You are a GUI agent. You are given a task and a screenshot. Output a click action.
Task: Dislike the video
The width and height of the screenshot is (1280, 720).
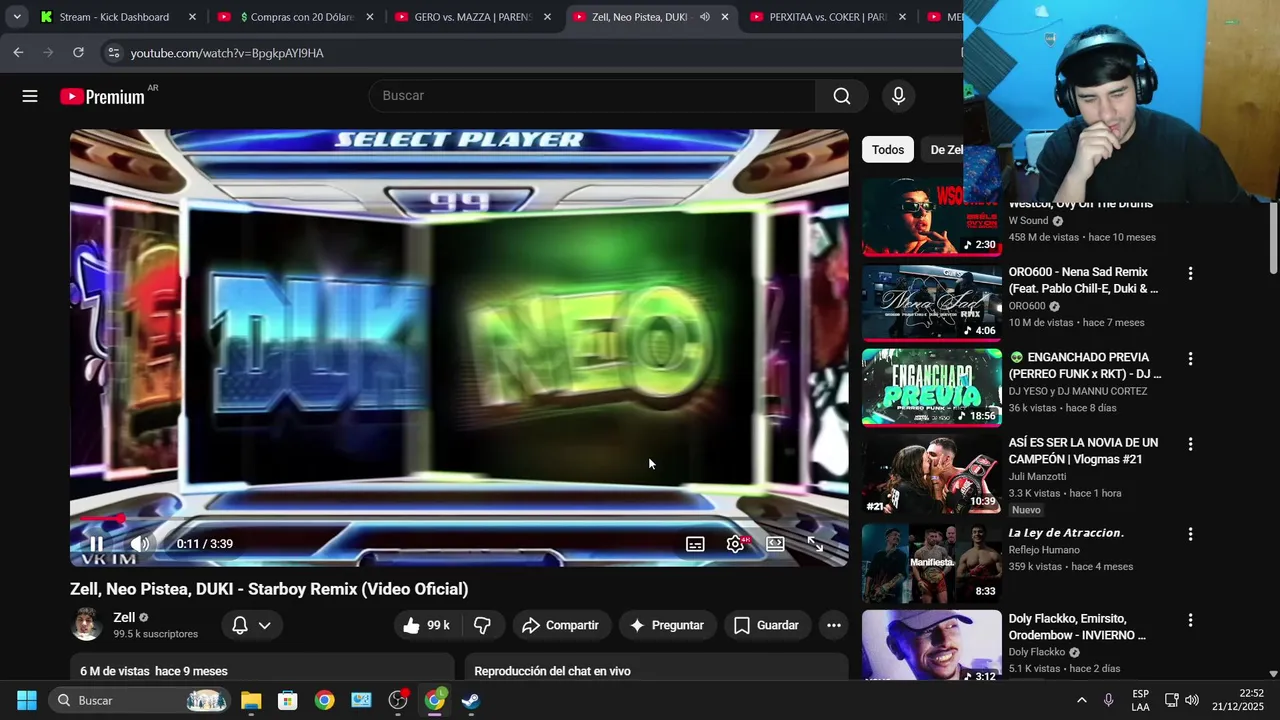(482, 625)
